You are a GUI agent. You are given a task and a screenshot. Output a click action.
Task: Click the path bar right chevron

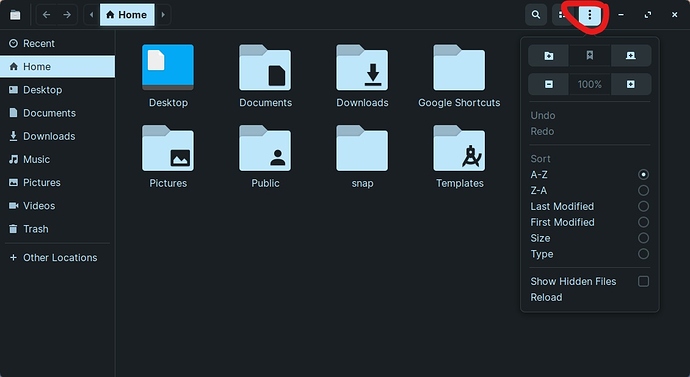coord(163,15)
